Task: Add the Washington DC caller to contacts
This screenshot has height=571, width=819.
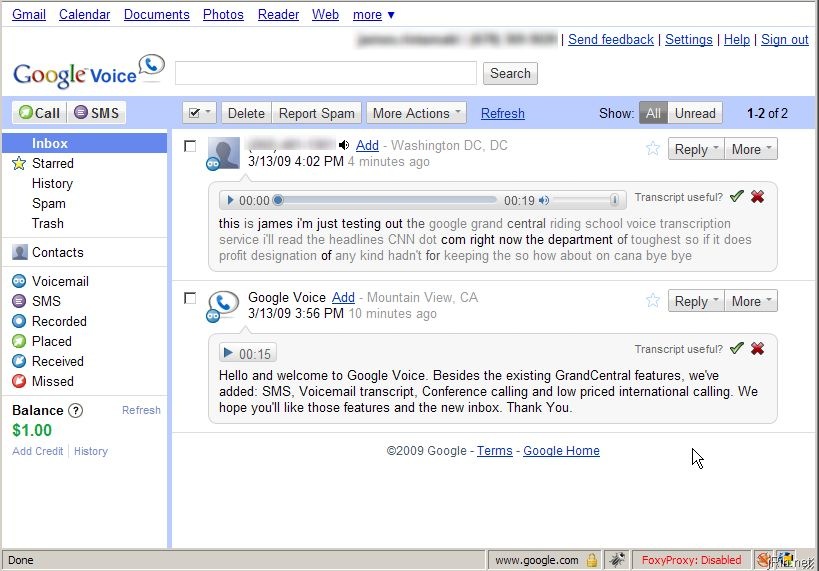Action: pos(367,145)
